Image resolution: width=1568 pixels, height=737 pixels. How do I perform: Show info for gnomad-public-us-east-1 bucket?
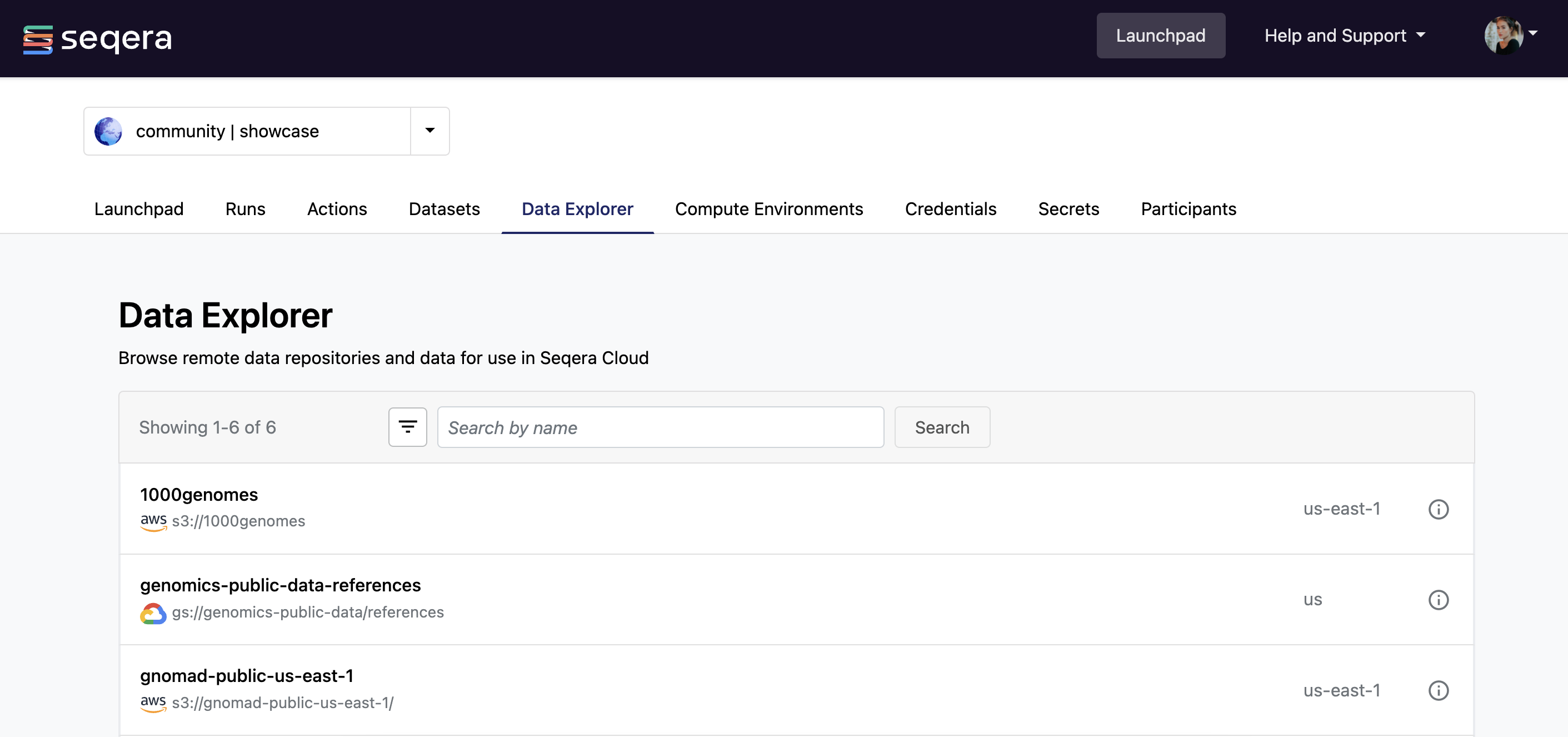point(1438,691)
